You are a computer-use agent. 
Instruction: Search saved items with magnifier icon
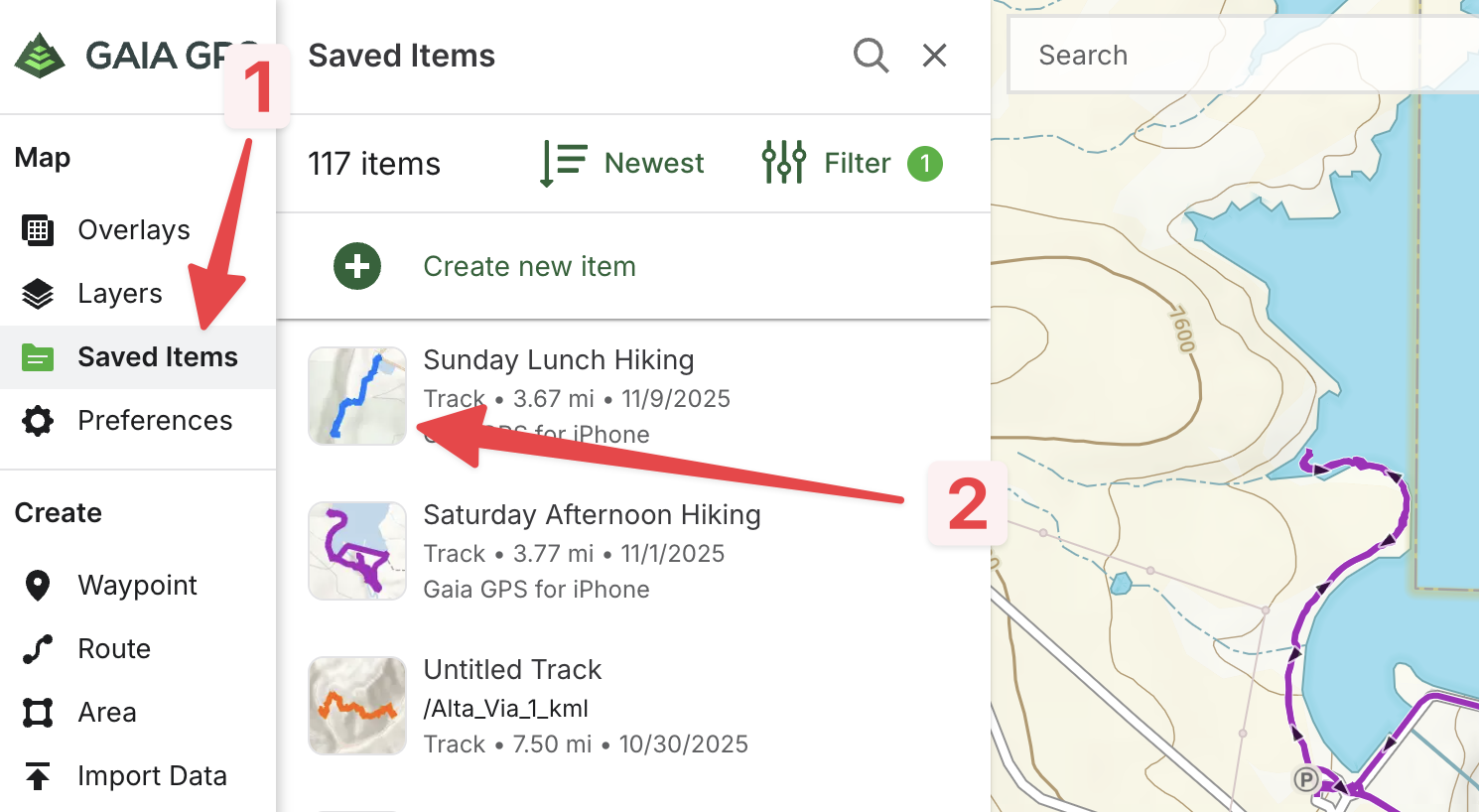pos(871,56)
